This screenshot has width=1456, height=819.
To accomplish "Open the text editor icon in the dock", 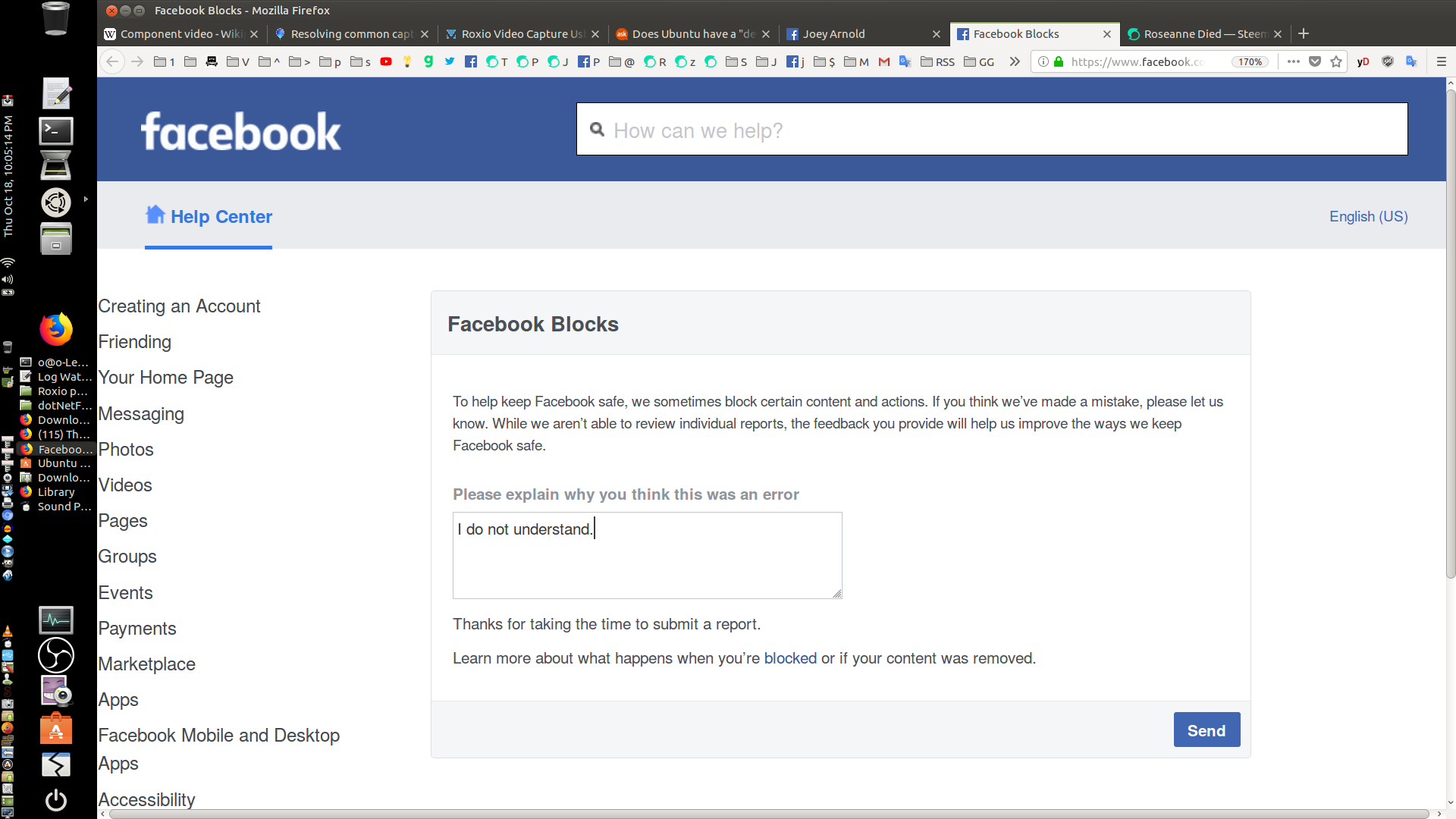I will [x=56, y=93].
